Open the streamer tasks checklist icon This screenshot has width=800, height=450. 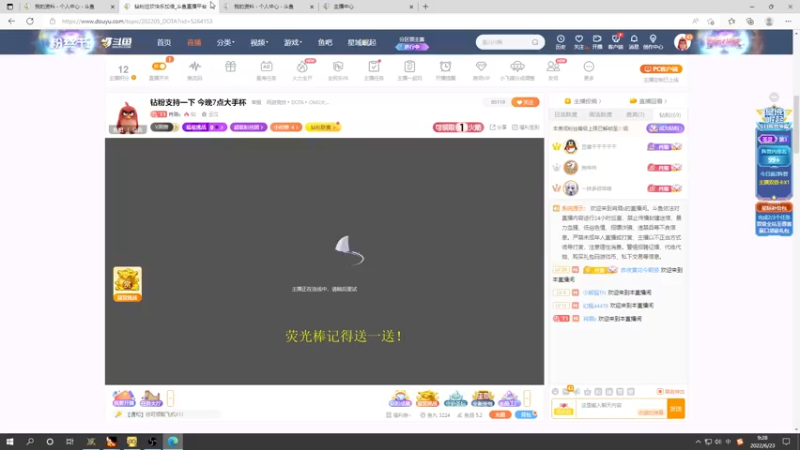pyautogui.click(x=374, y=66)
